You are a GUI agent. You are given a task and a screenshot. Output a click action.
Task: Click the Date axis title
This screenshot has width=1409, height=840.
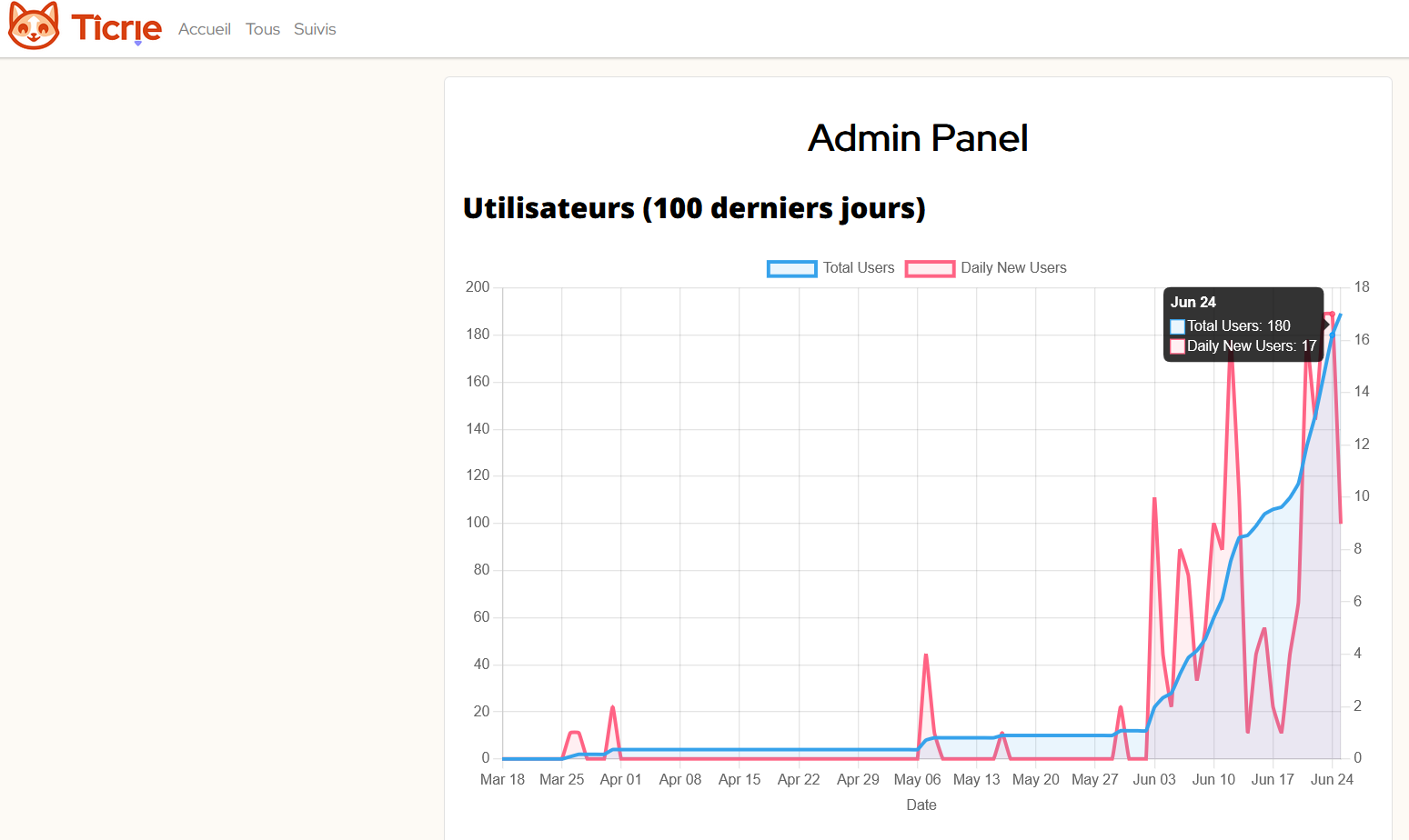[x=921, y=805]
